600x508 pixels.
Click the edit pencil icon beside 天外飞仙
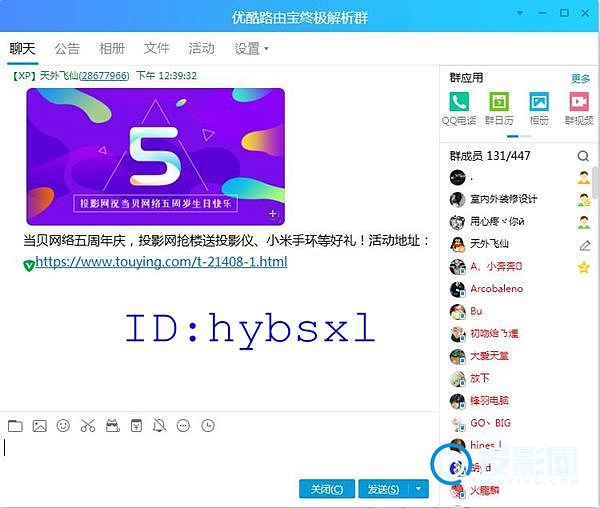pos(585,245)
